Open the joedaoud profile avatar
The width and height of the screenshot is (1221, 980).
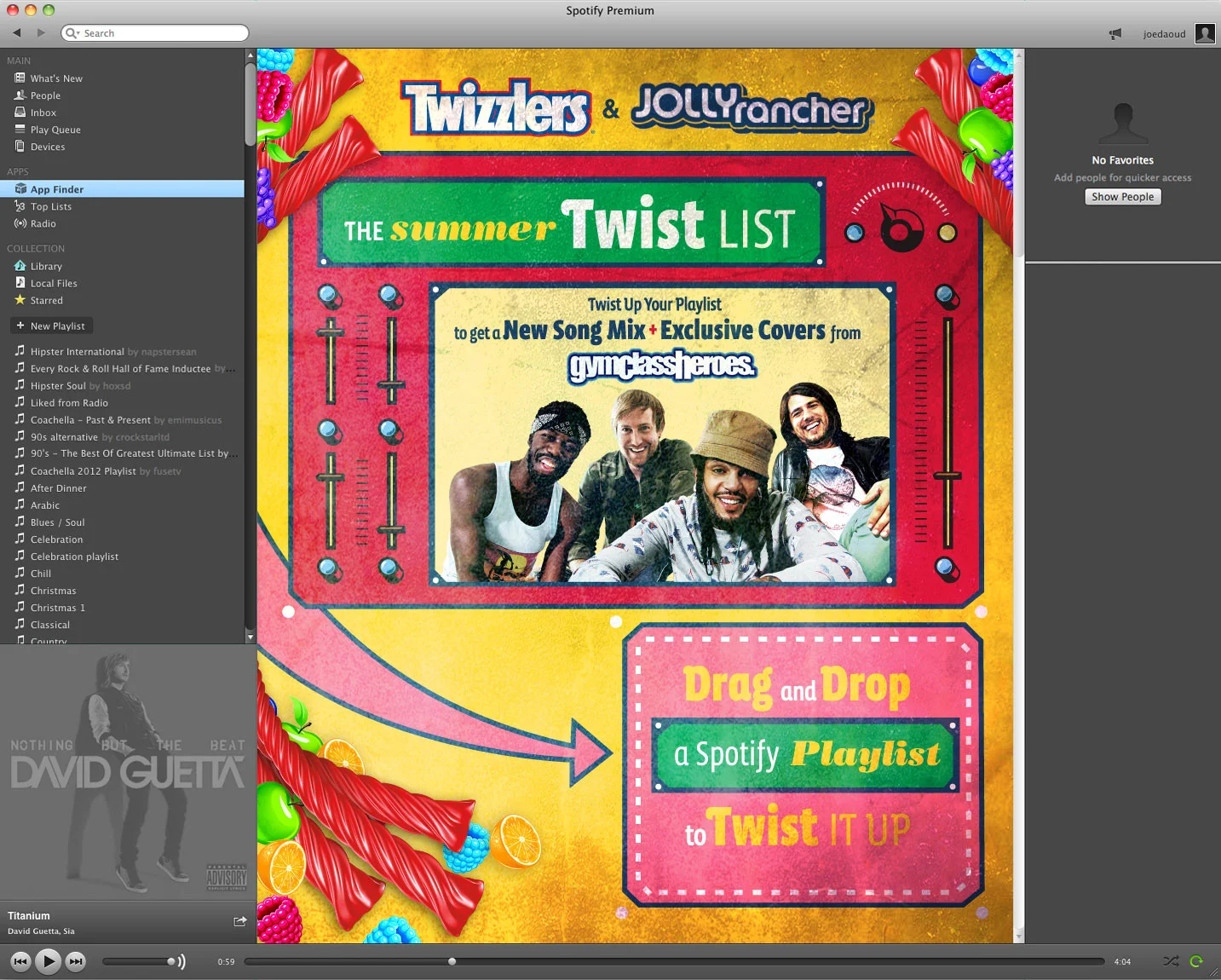[x=1205, y=33]
